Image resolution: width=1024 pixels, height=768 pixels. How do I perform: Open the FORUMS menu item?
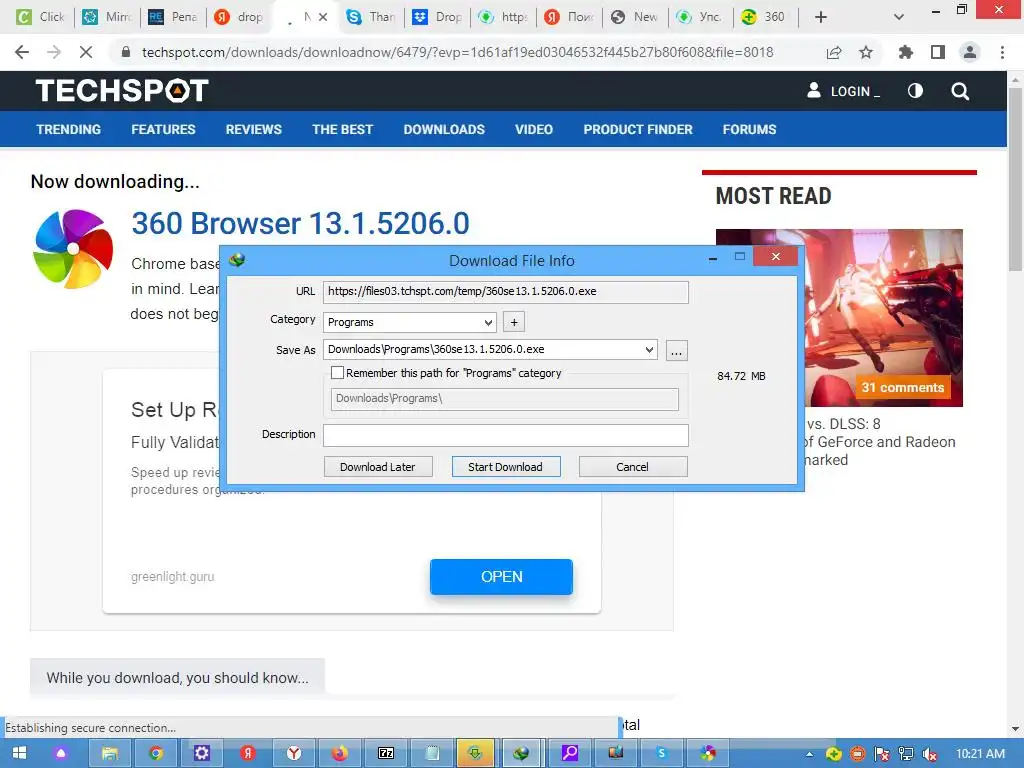[x=749, y=129]
